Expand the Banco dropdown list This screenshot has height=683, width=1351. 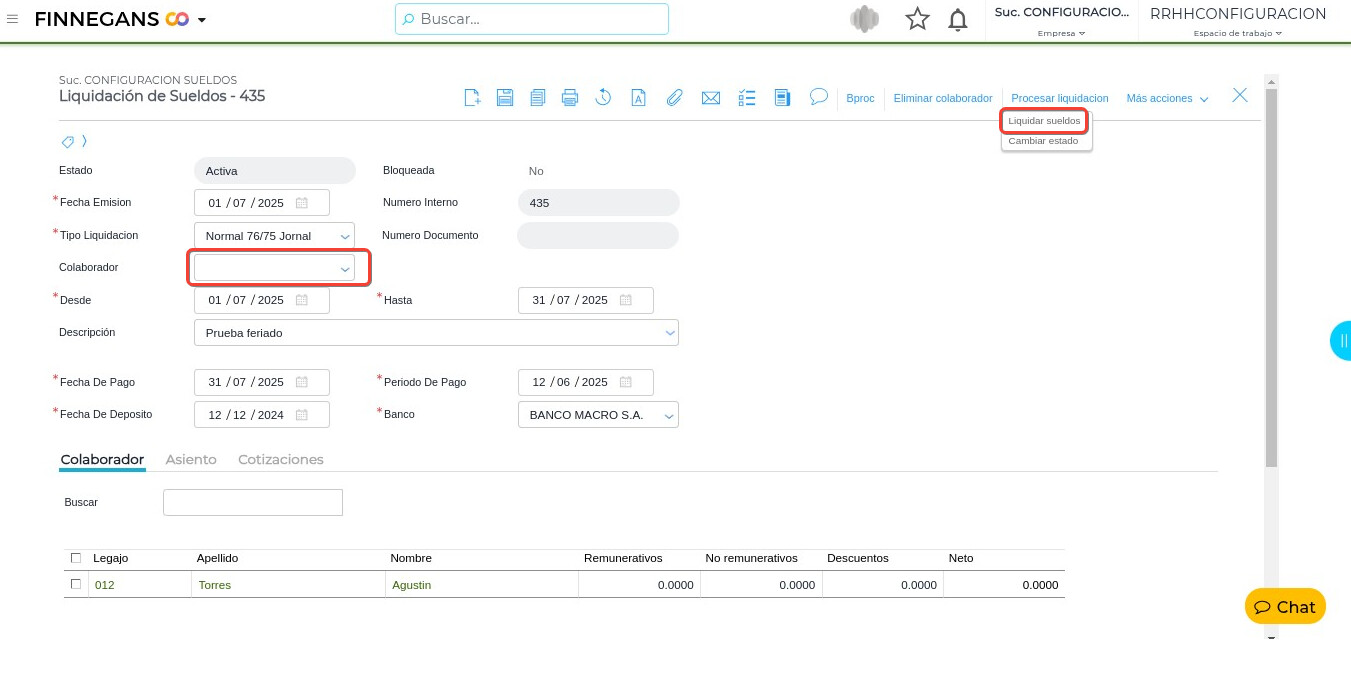click(x=668, y=415)
